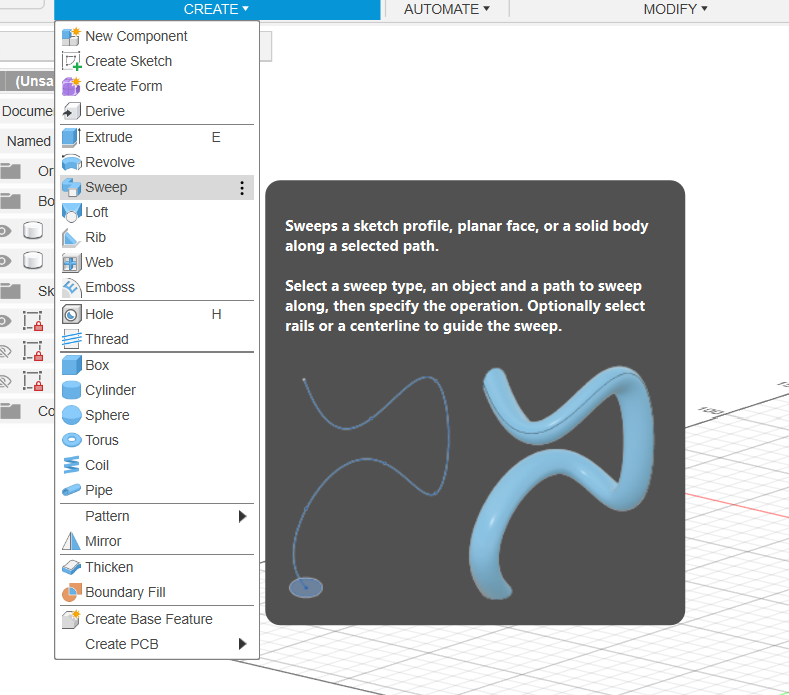The width and height of the screenshot is (789, 695).
Task: Select the Coil tool icon
Action: [71, 465]
